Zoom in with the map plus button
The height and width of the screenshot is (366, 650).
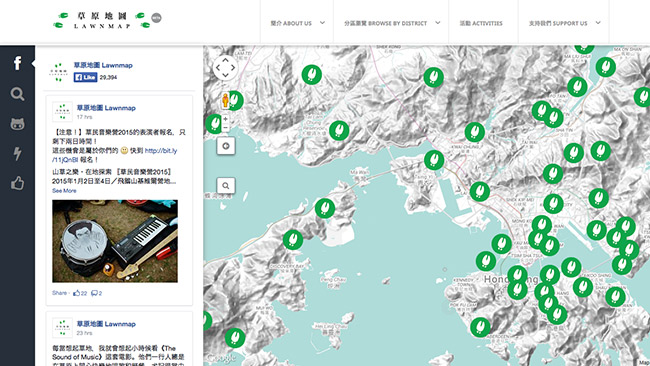(226, 119)
